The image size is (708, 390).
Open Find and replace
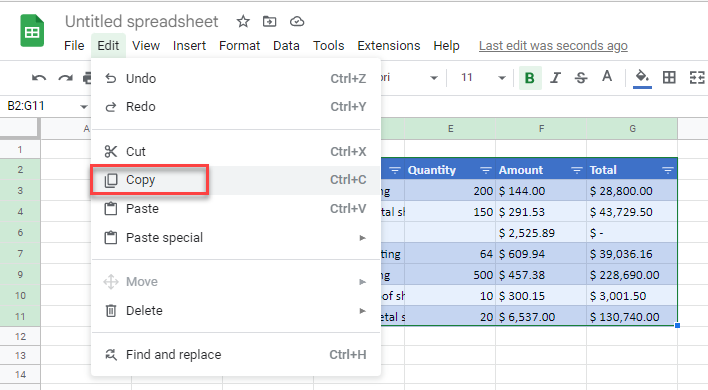click(236, 355)
